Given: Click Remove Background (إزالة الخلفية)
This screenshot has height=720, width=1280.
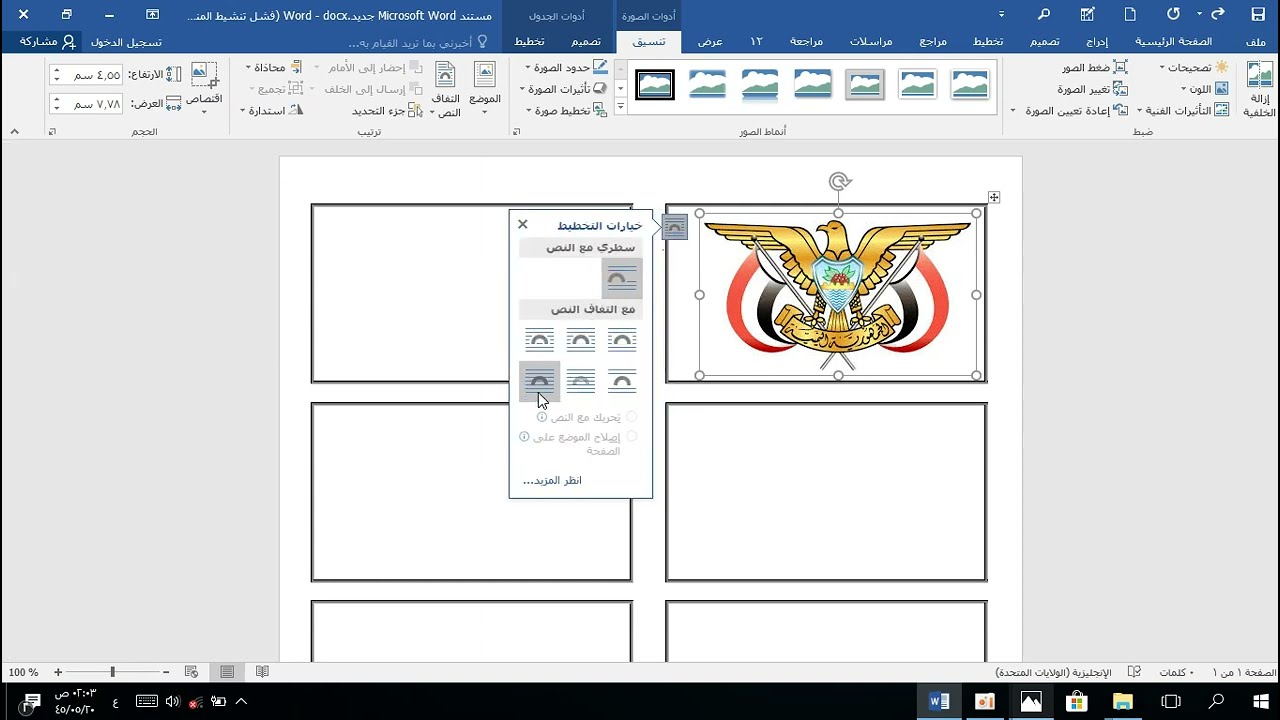Looking at the screenshot, I should coord(1259,91).
